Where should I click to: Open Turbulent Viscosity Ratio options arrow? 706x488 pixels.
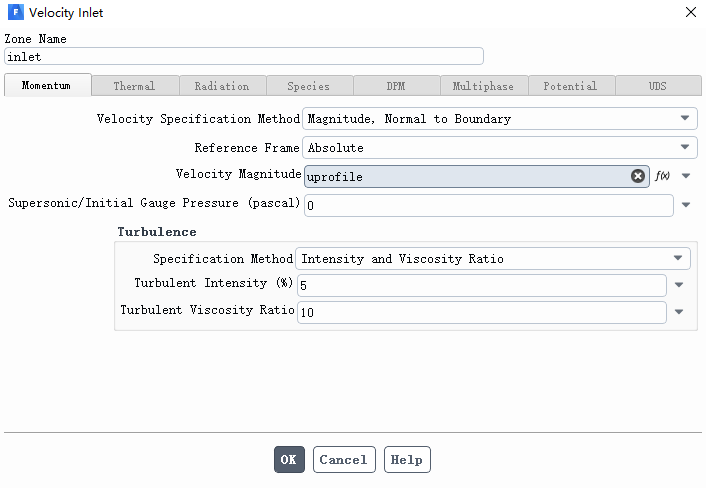pyautogui.click(x=679, y=312)
